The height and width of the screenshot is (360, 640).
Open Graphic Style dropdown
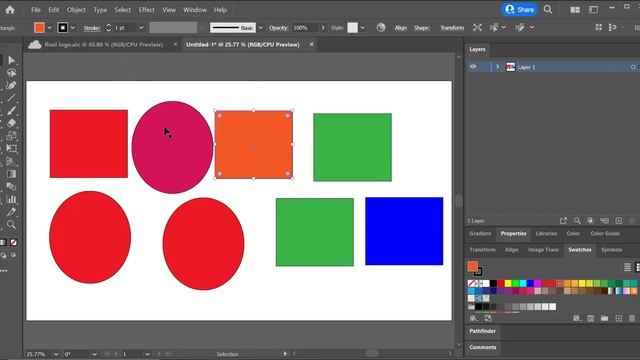pyautogui.click(x=362, y=28)
